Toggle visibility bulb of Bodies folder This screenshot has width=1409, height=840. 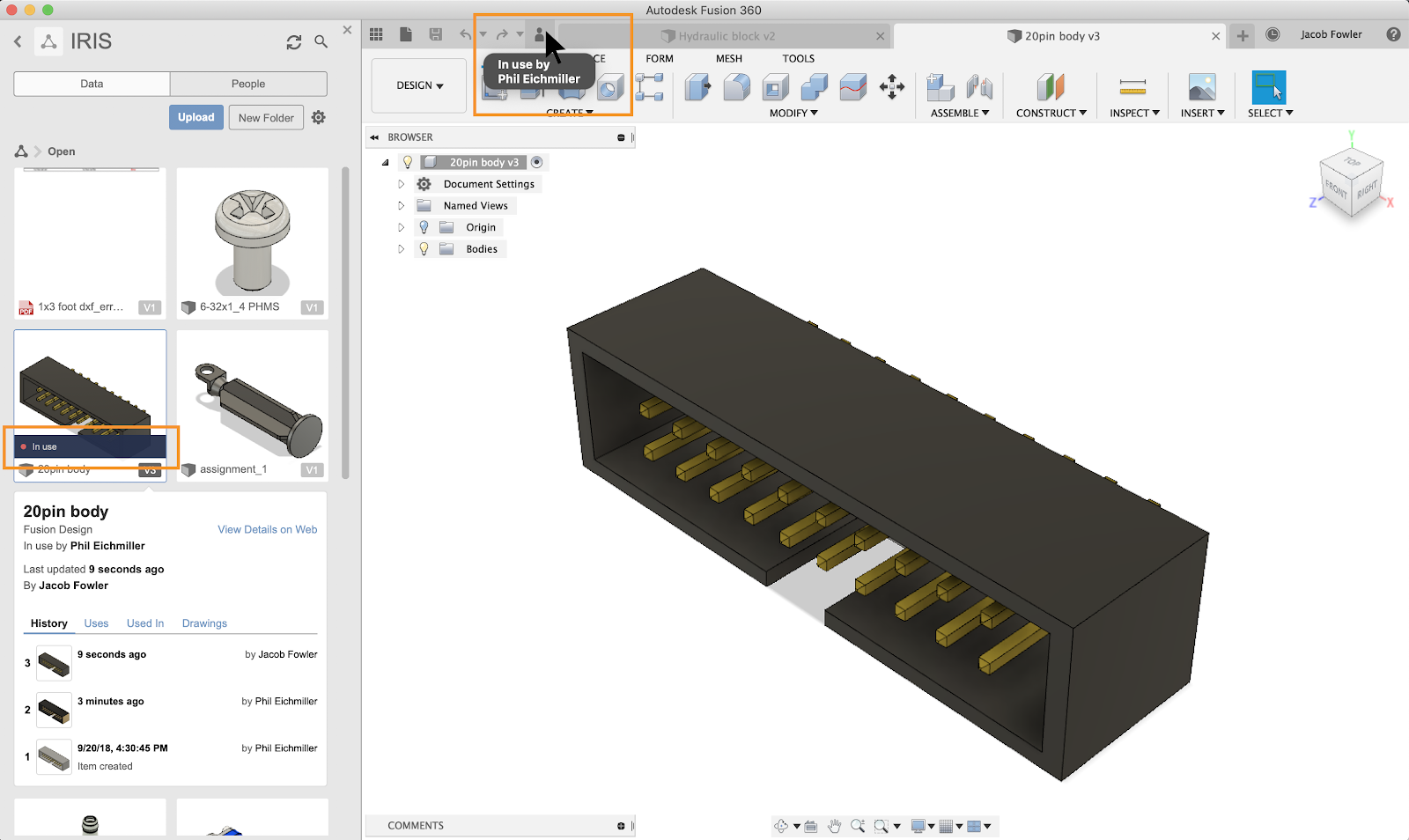424,249
